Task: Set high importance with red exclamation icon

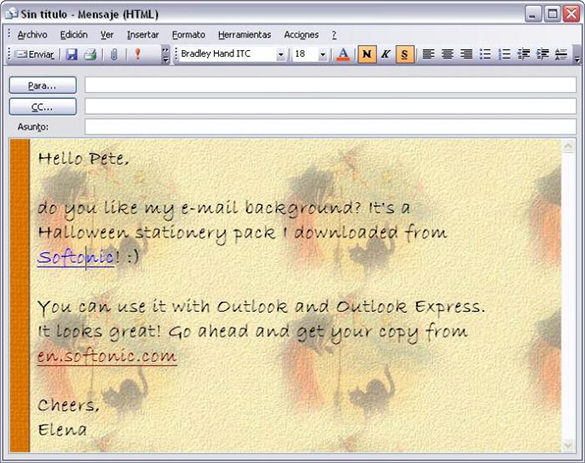Action: 138,54
